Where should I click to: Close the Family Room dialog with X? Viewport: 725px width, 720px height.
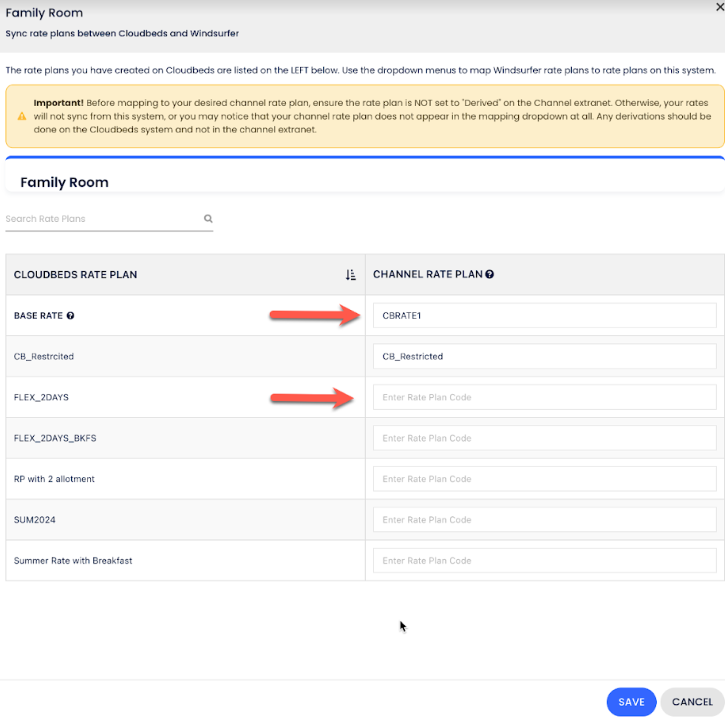click(x=718, y=6)
